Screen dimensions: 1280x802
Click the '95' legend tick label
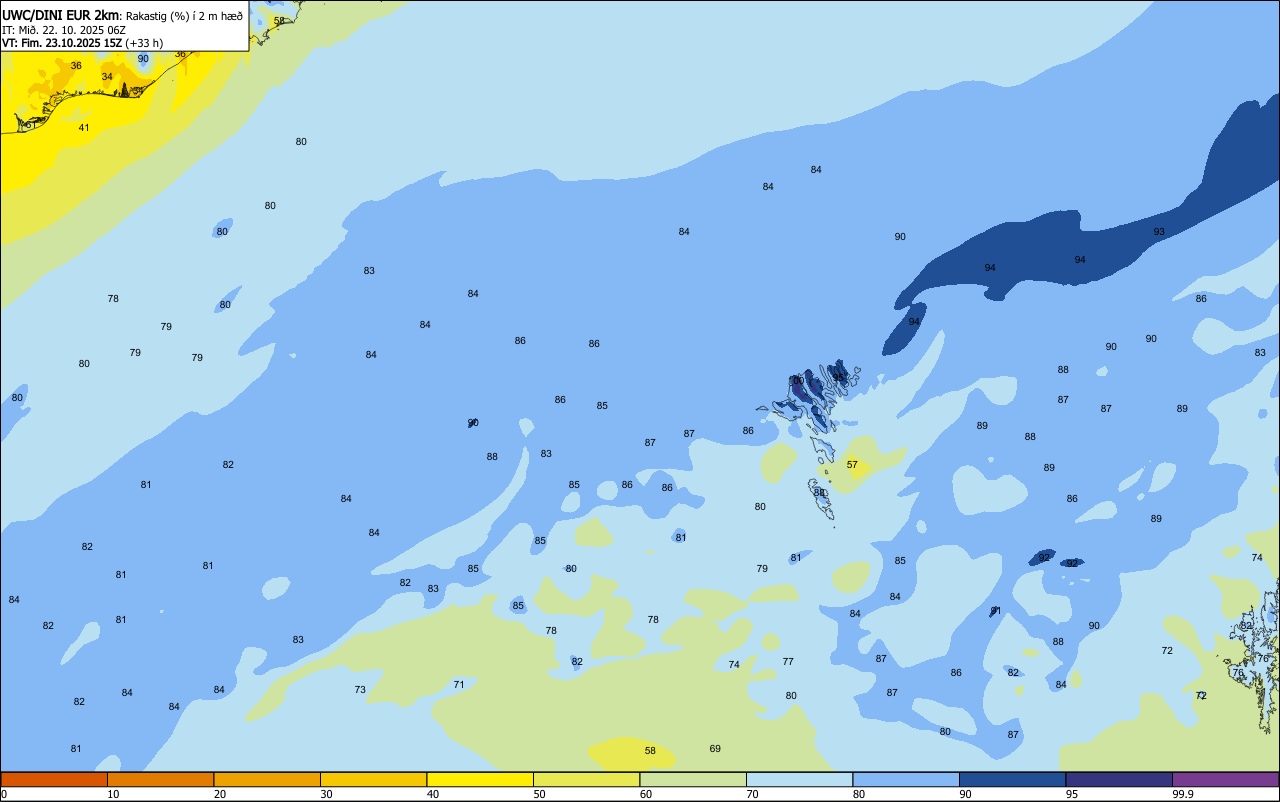click(1072, 794)
